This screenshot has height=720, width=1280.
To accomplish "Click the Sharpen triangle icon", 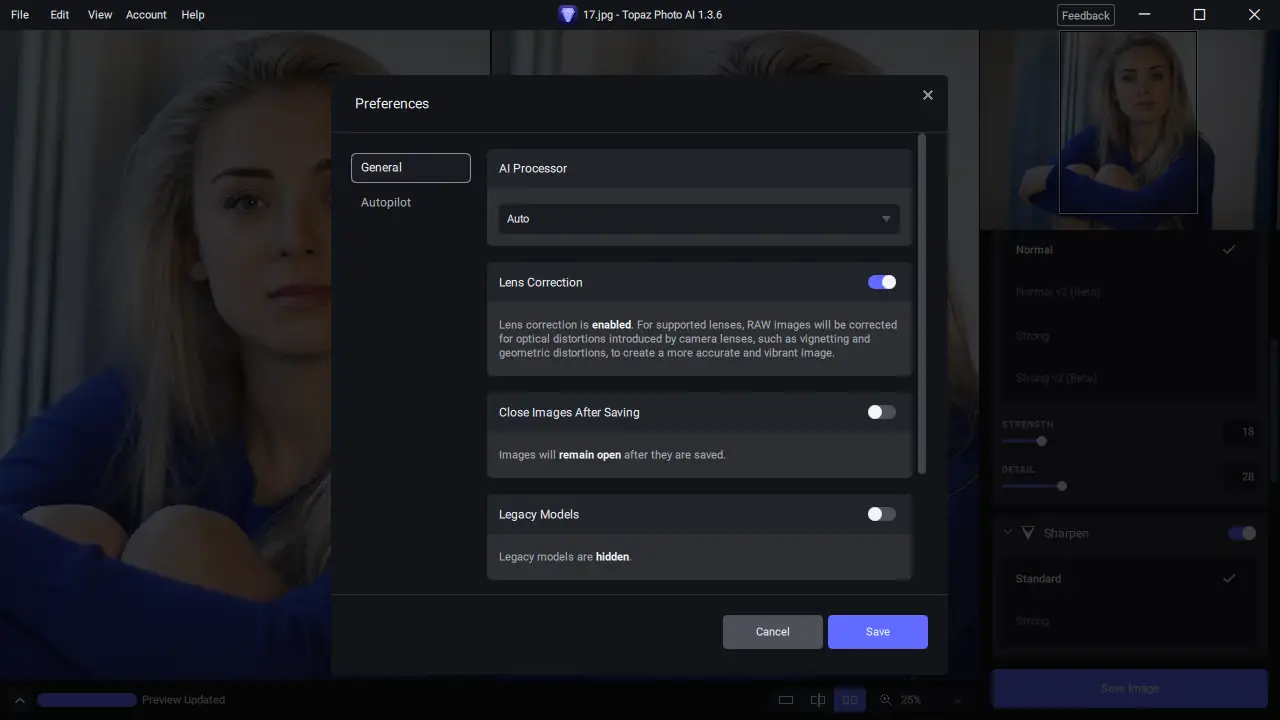I will coord(1028,533).
